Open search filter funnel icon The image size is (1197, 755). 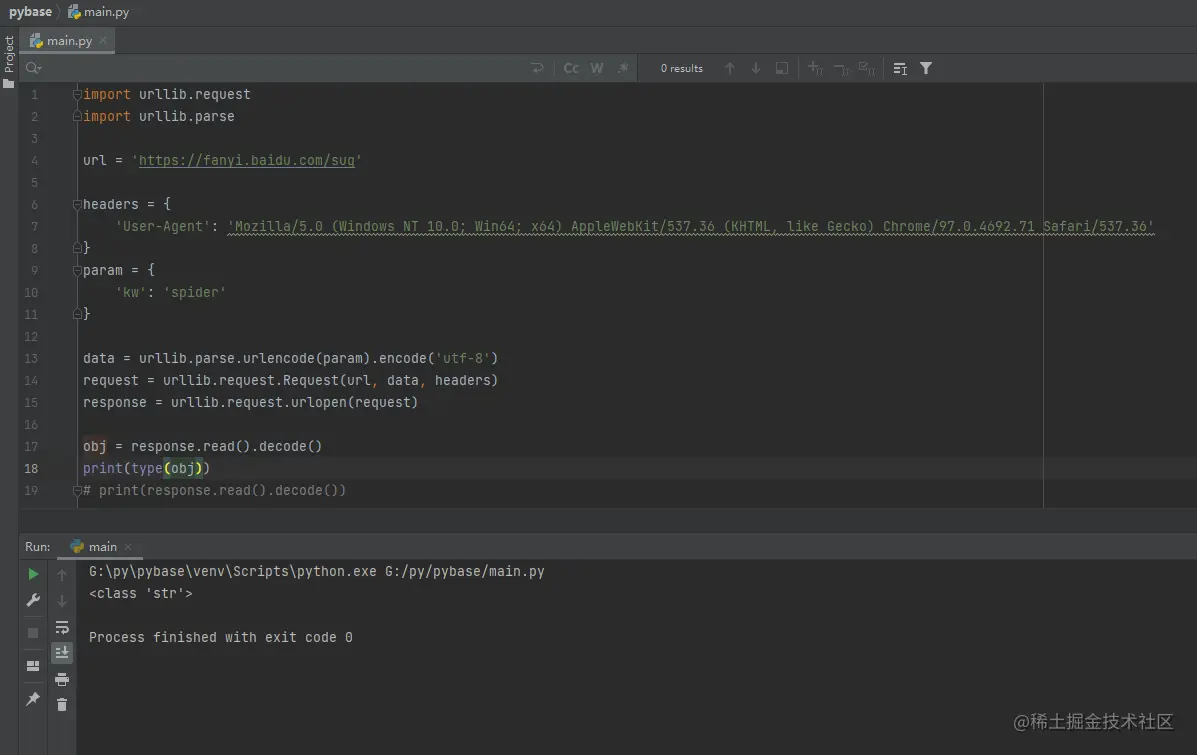pos(926,68)
